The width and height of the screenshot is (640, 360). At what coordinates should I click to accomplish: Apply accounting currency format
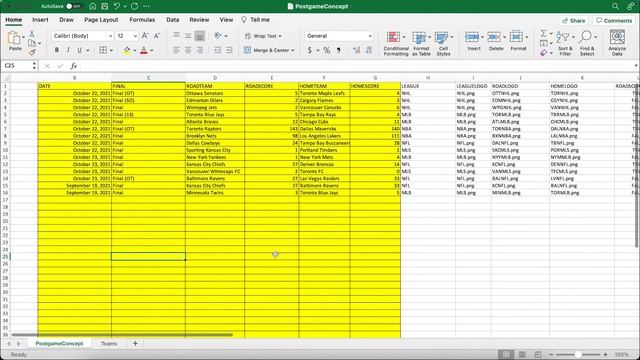pos(309,50)
